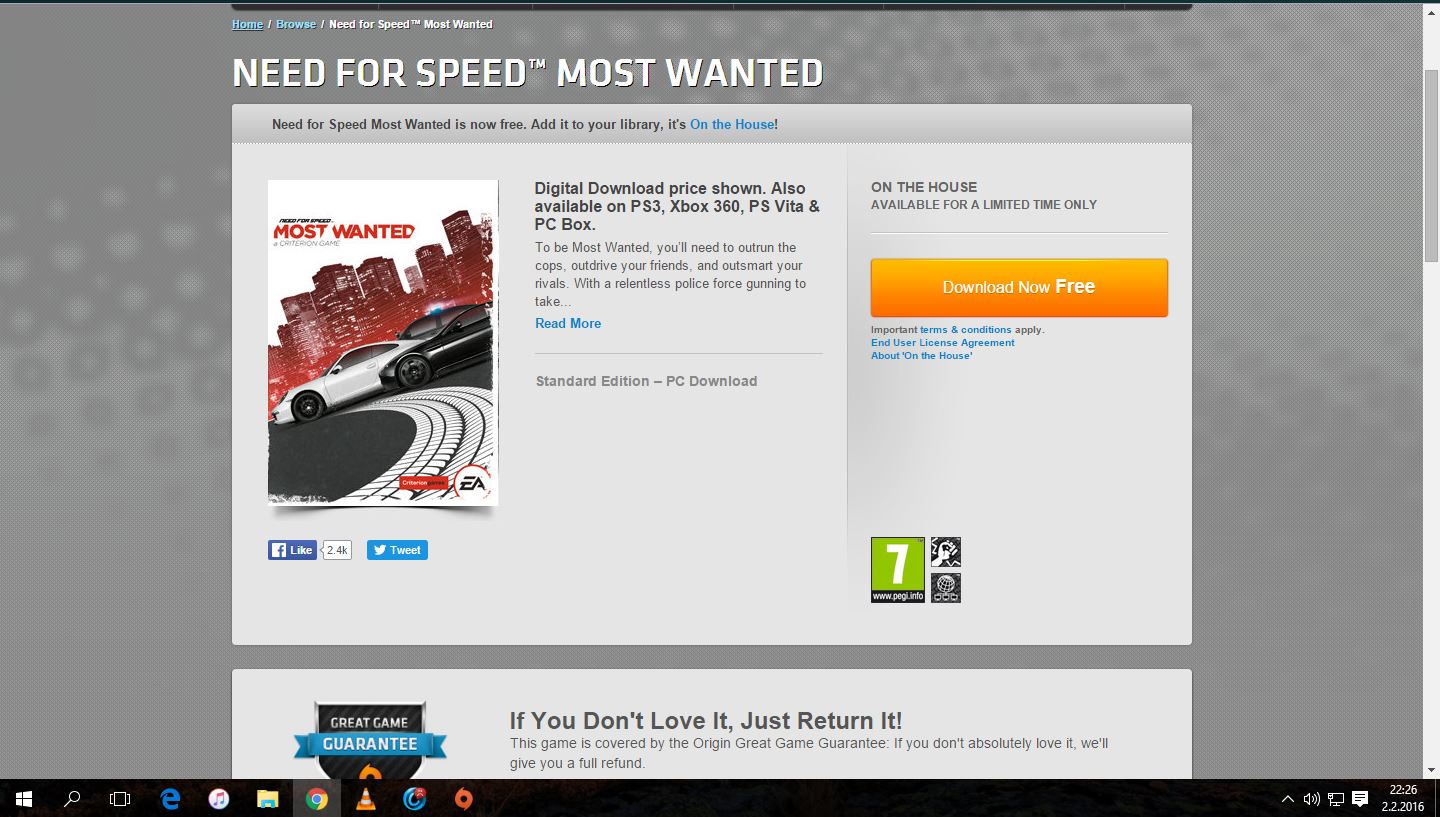This screenshot has width=1440, height=817.
Task: Click the PEGI 7 rating badge
Action: pos(897,570)
